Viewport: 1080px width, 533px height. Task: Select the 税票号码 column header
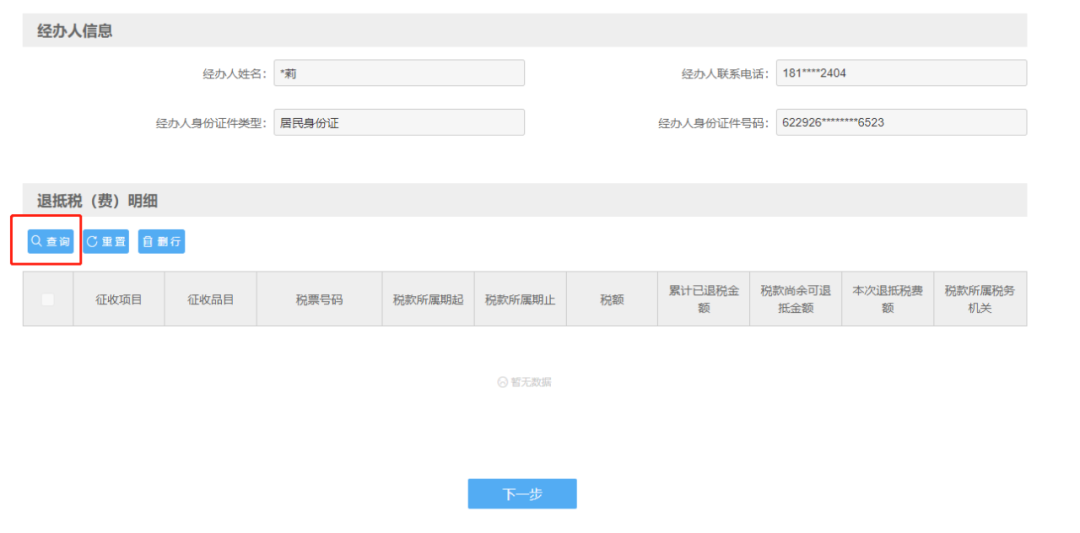tap(319, 299)
